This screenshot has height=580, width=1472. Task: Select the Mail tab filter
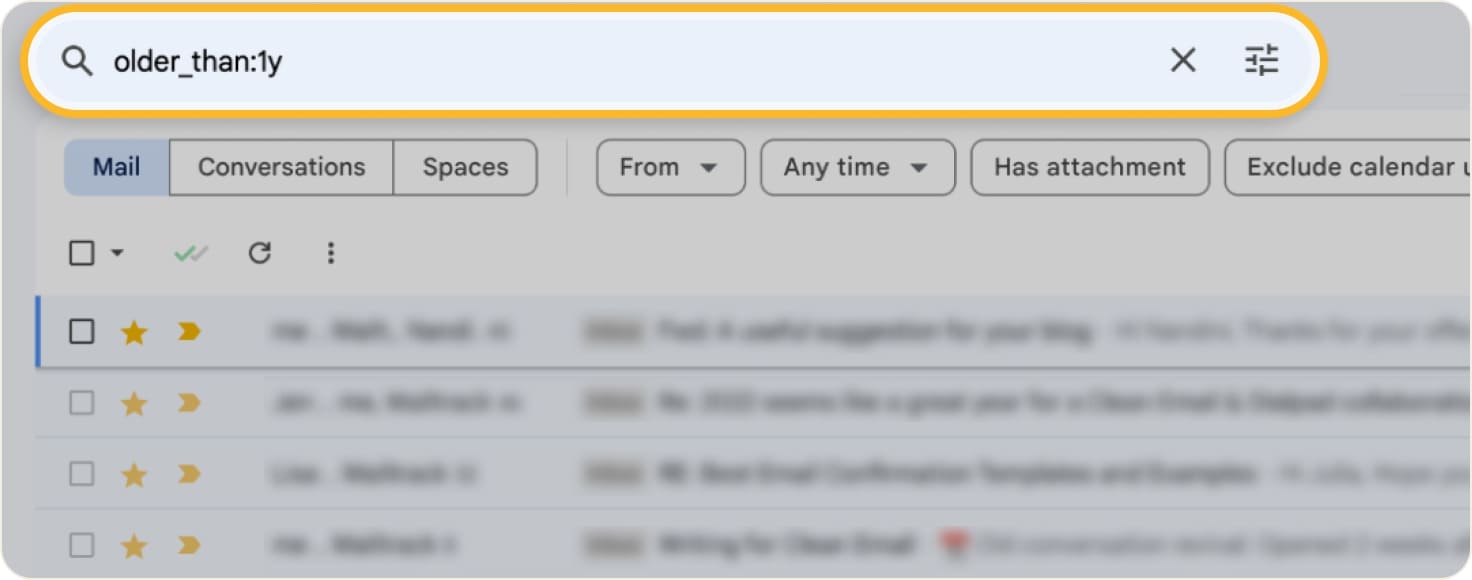115,167
